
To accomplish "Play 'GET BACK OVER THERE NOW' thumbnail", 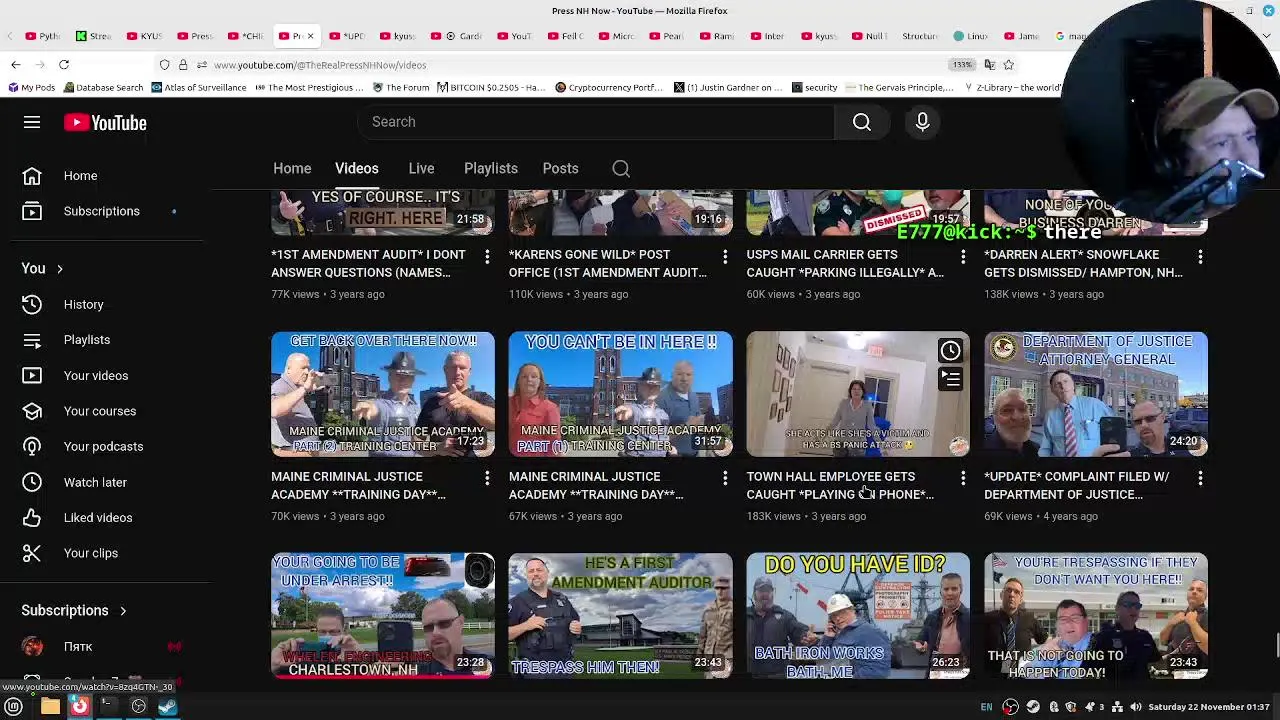I will tap(383, 394).
